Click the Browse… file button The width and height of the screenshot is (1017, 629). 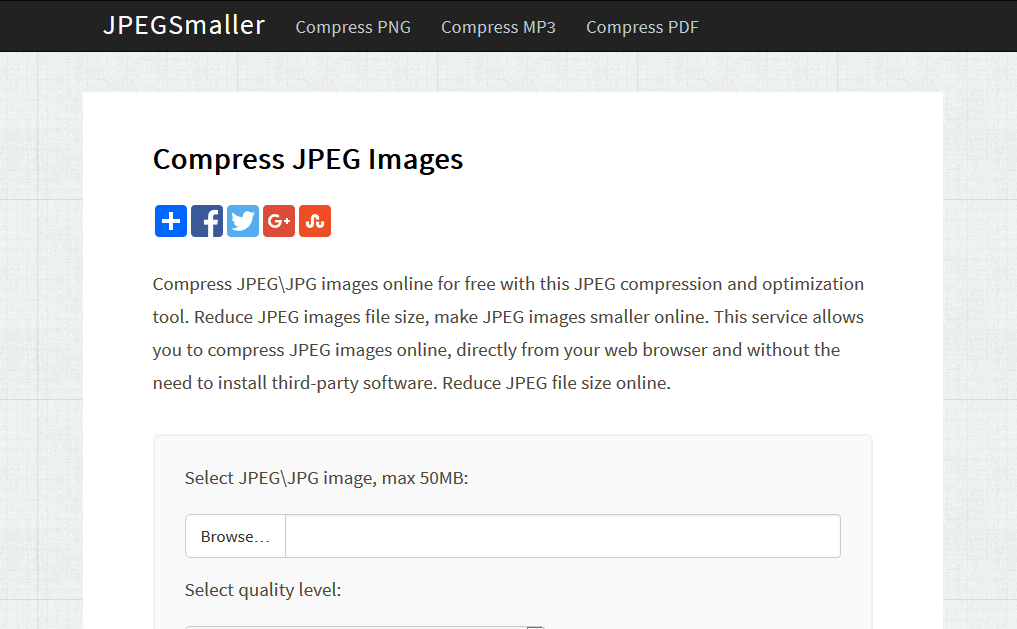click(235, 536)
